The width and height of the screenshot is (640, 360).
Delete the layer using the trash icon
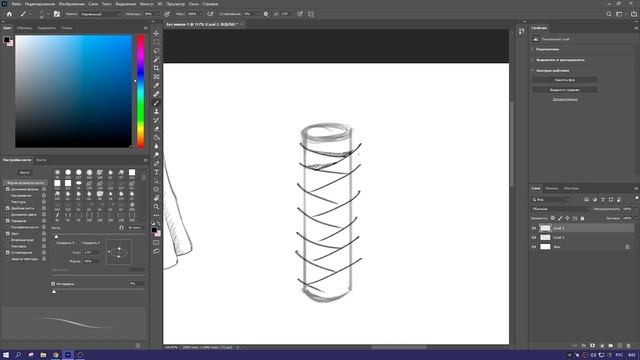click(629, 346)
